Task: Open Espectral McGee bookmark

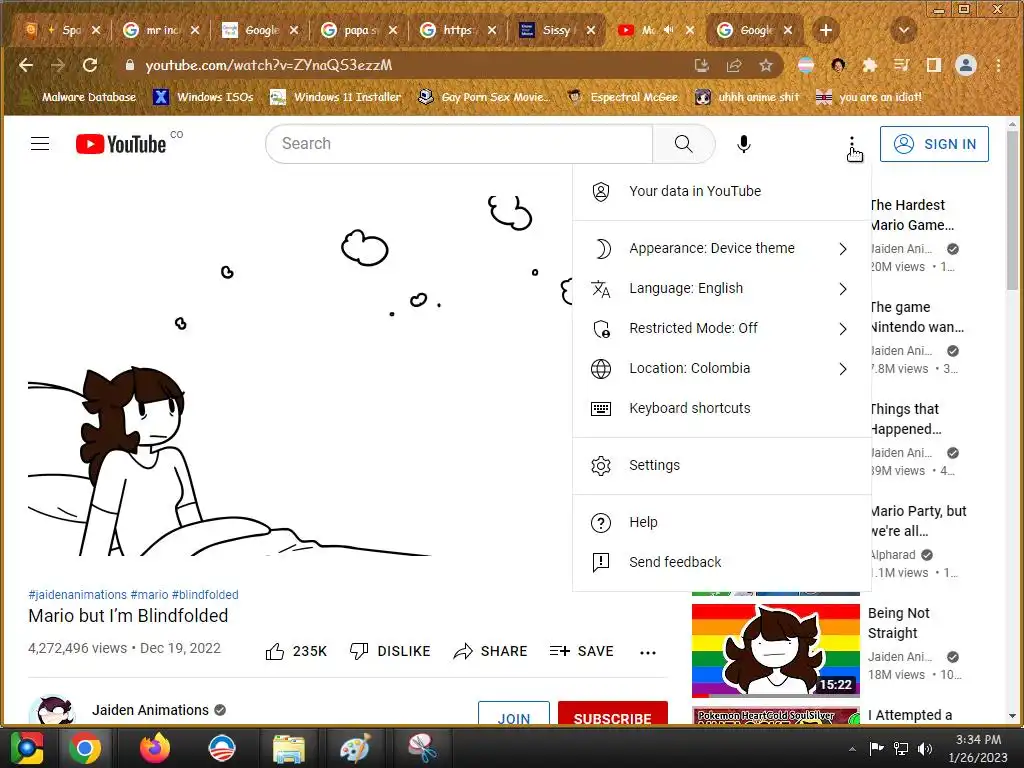Action: [623, 97]
